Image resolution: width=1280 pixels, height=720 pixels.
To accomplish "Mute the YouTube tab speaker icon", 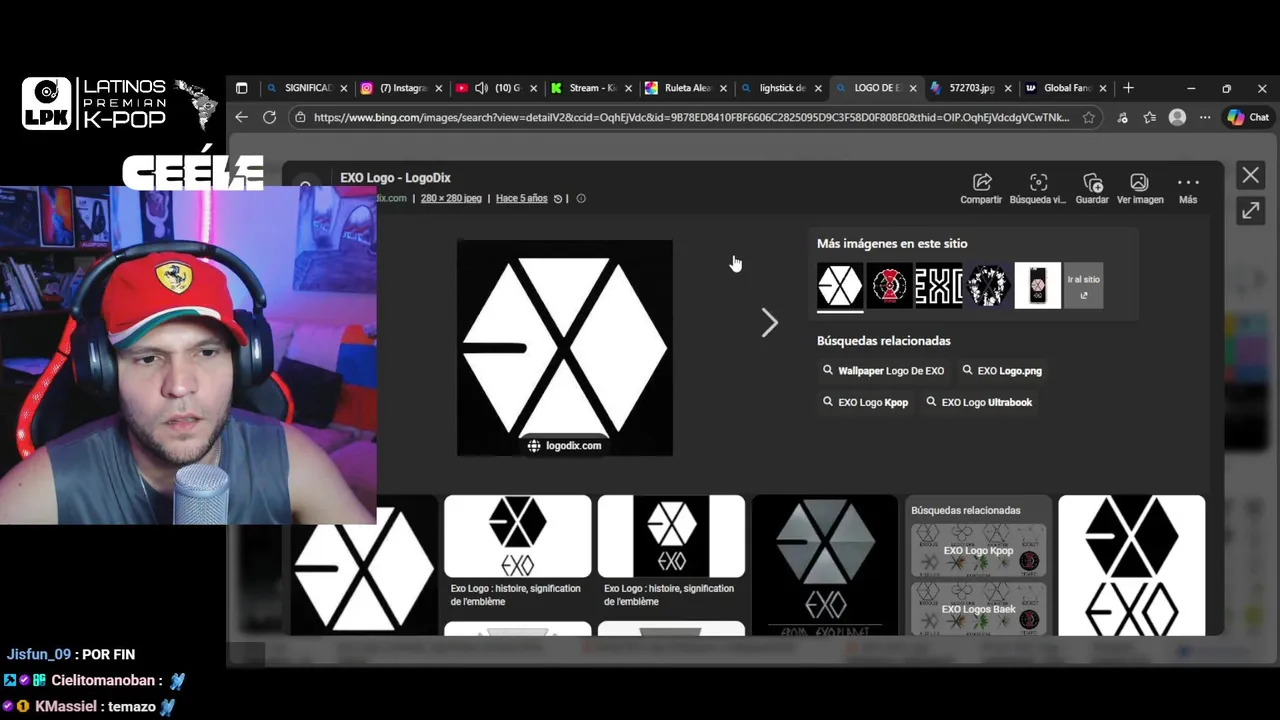I will tap(481, 88).
